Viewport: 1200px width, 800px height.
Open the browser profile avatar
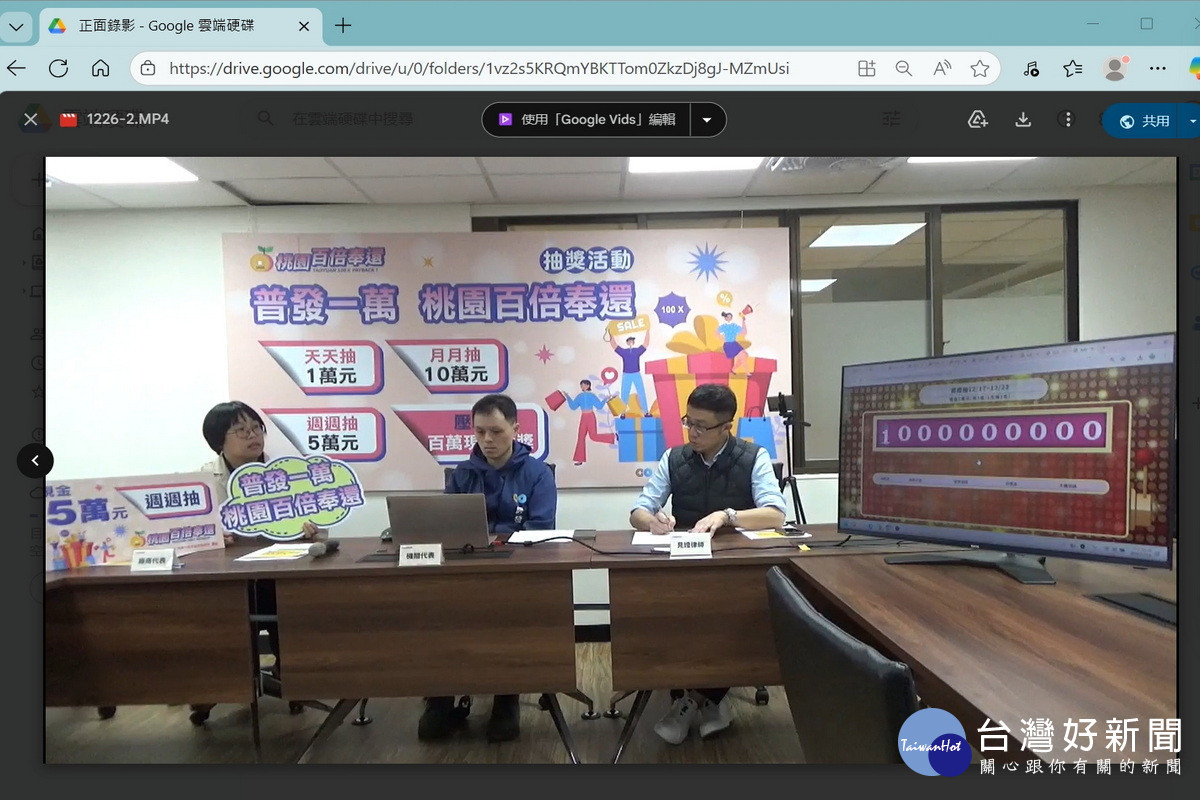[1115, 68]
